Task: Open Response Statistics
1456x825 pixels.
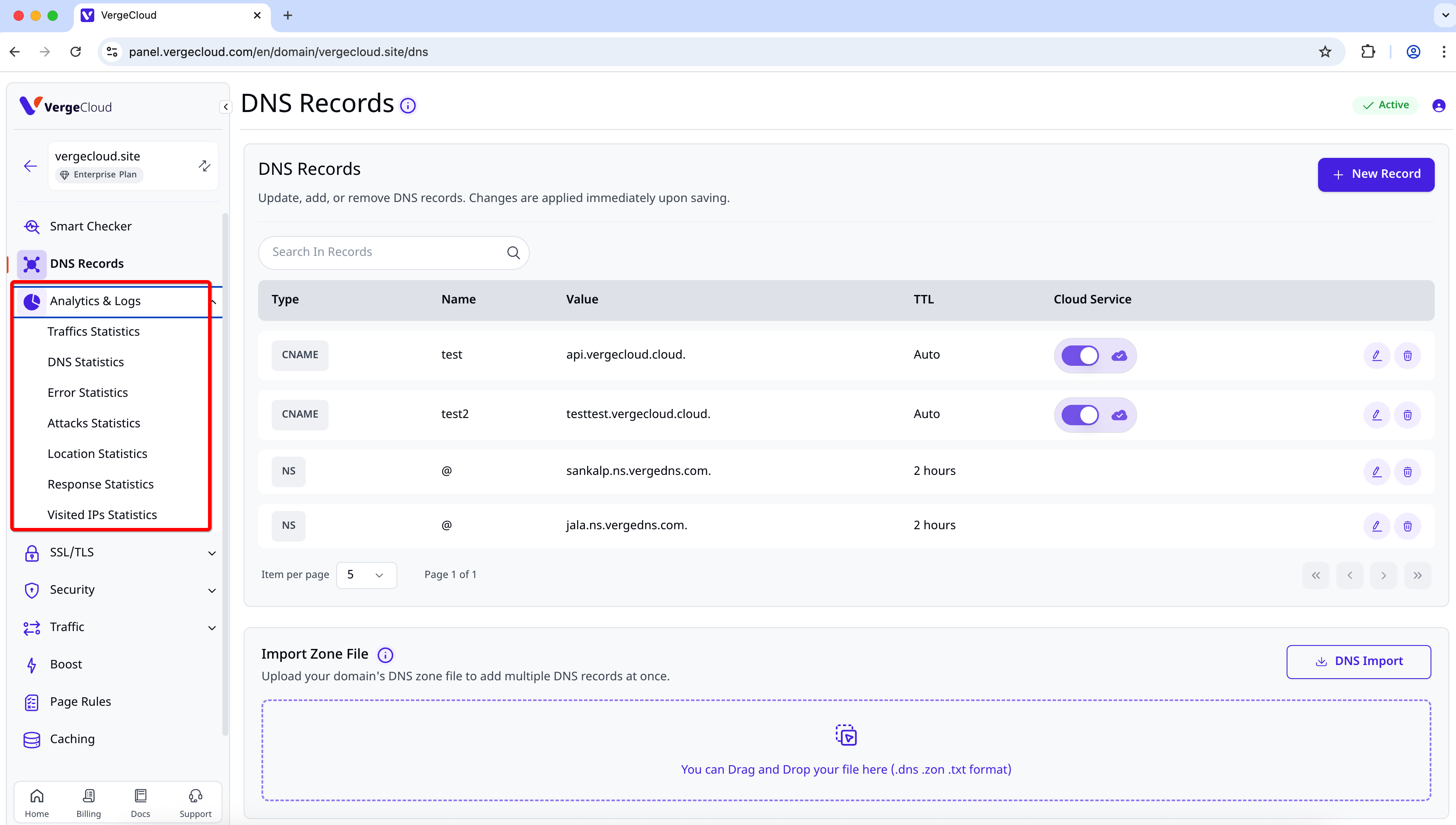Action: click(x=100, y=485)
